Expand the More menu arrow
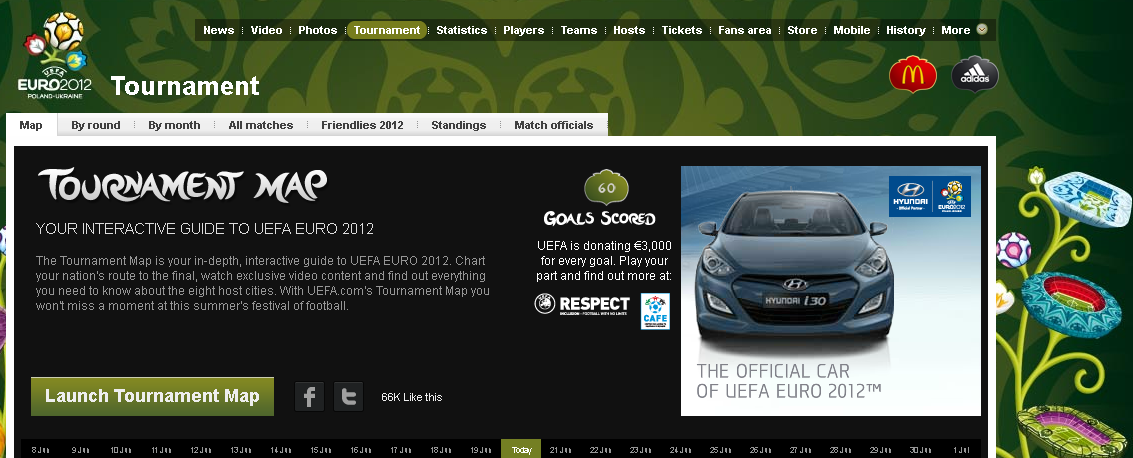The image size is (1133, 458). [x=982, y=30]
